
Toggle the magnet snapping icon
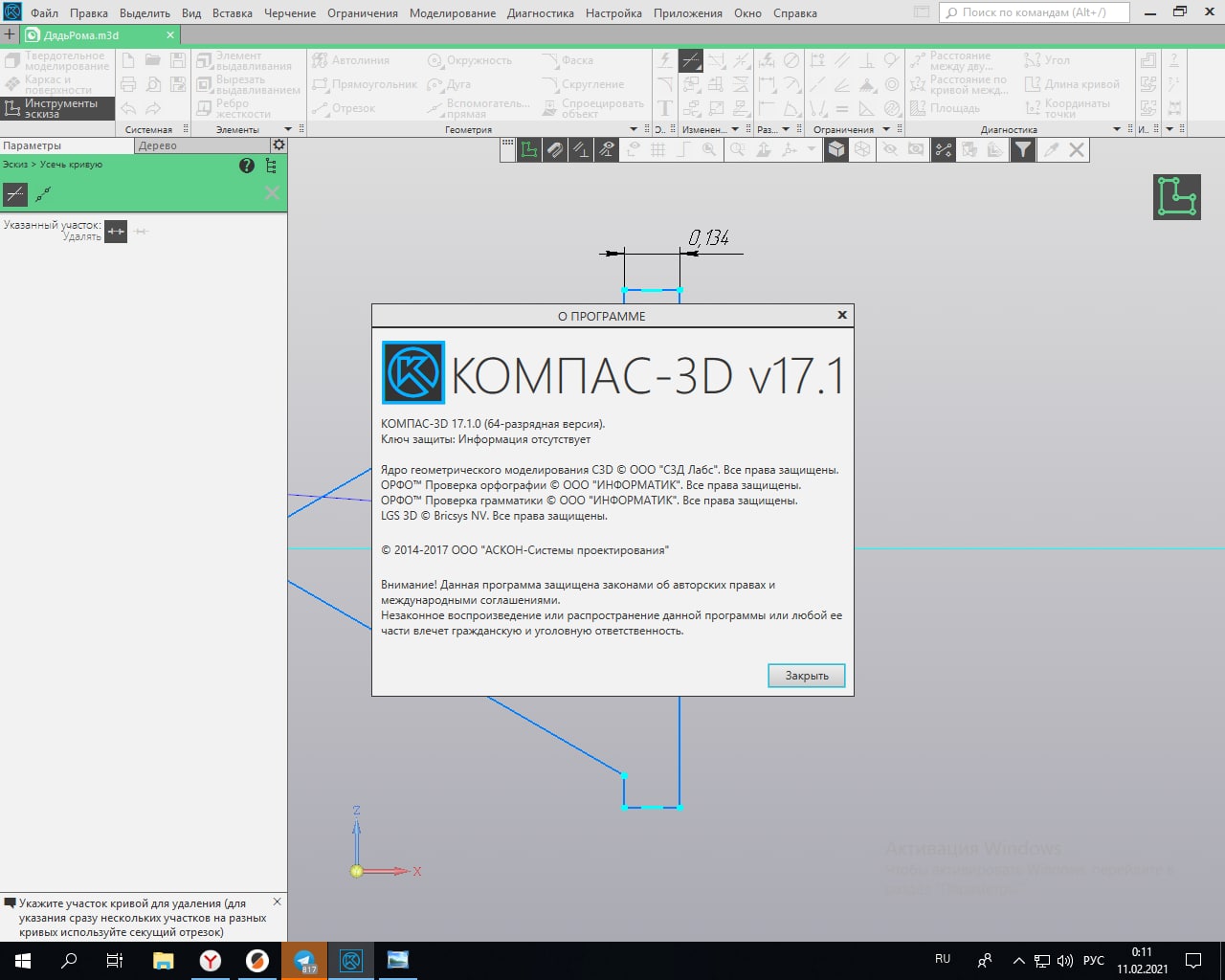point(555,149)
